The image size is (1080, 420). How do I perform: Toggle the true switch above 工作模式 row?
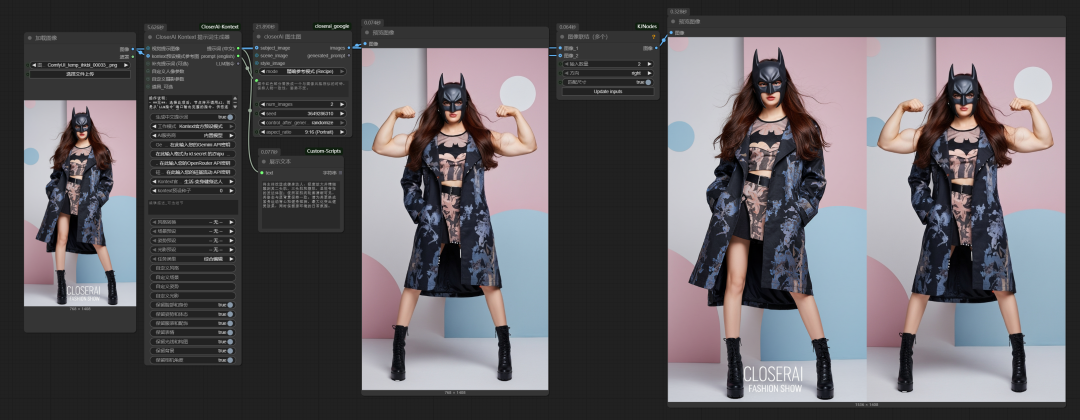(230, 117)
